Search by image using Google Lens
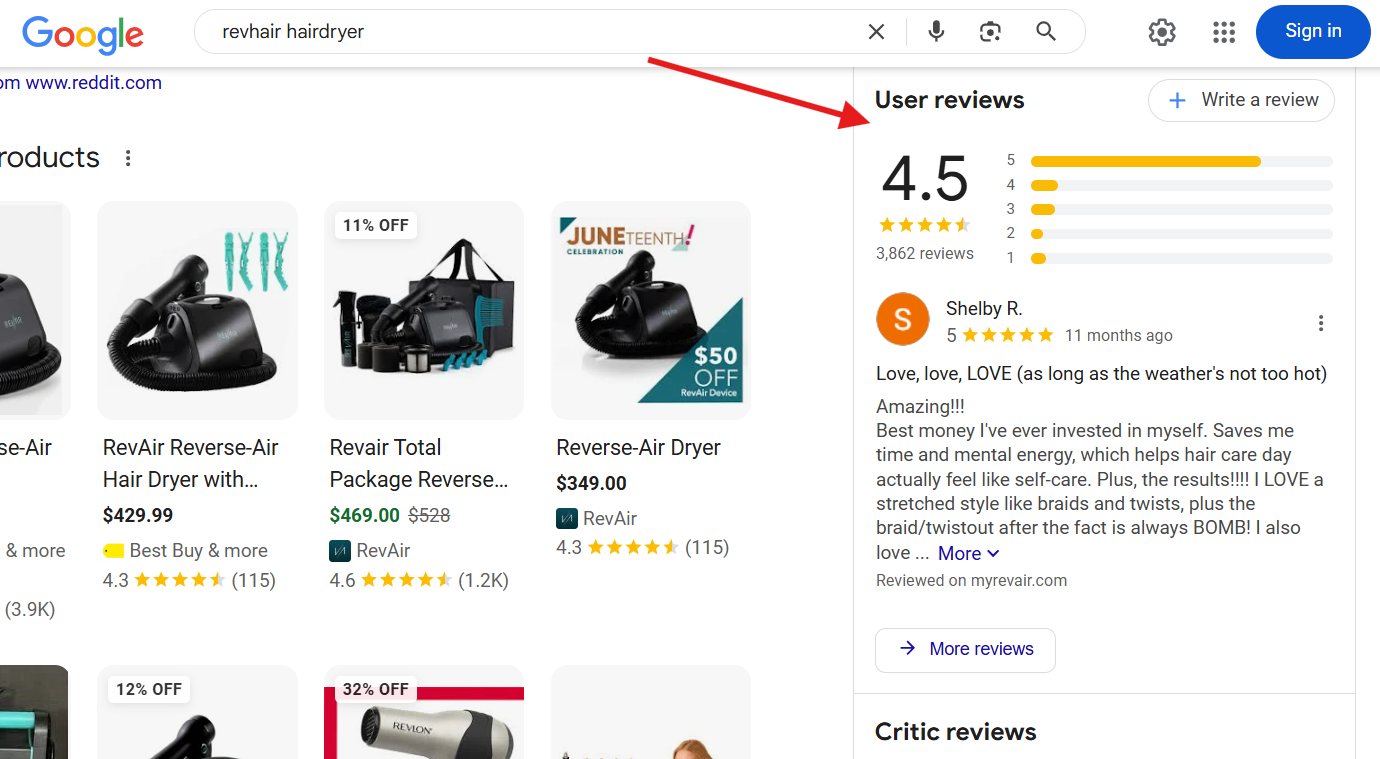 pos(990,31)
